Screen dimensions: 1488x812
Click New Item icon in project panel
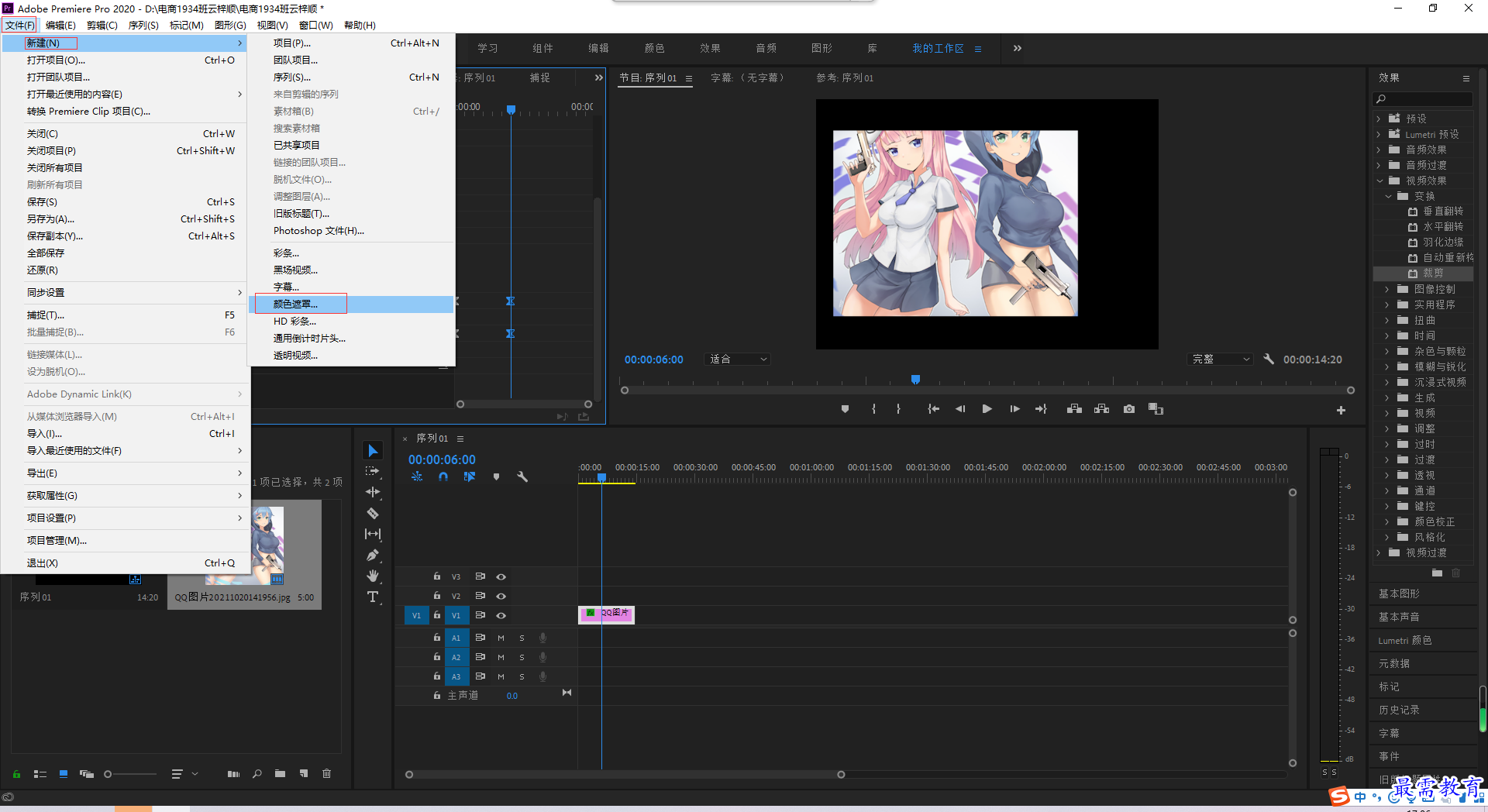tap(304, 773)
